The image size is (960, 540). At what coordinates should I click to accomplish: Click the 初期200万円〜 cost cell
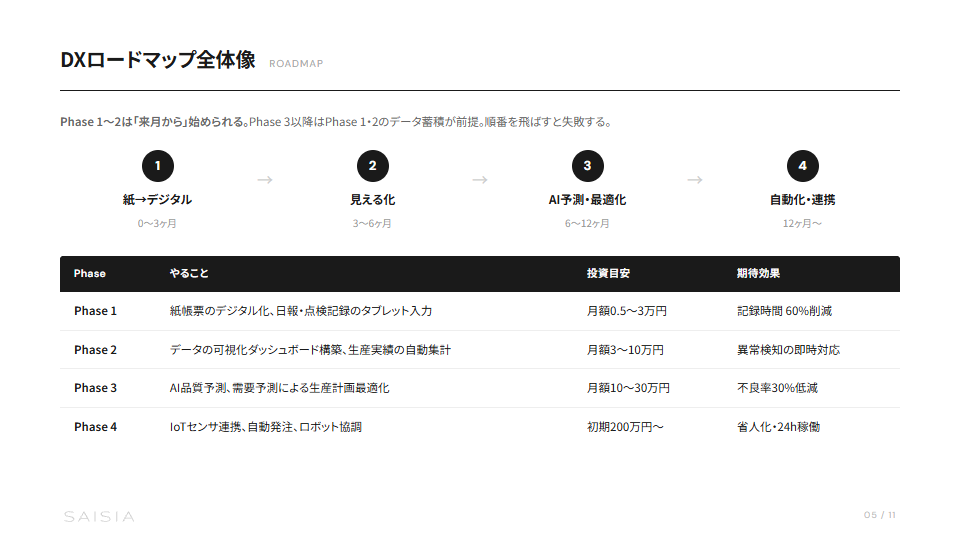[x=625, y=427]
